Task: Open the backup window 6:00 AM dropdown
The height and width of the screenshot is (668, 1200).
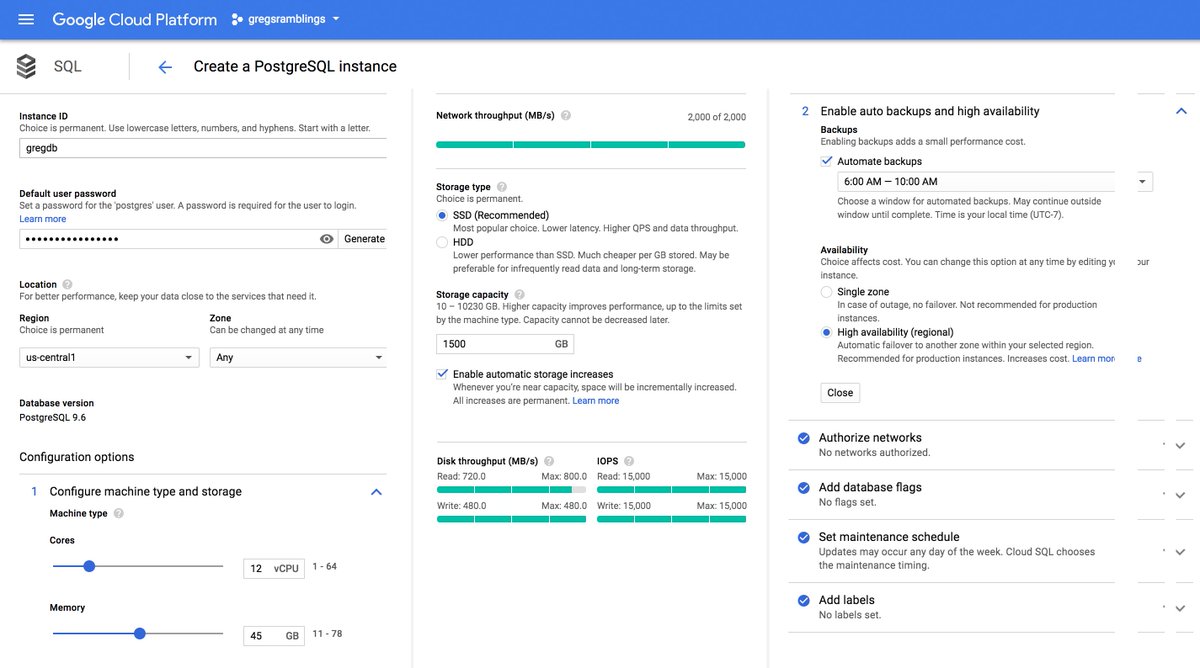Action: pos(995,182)
